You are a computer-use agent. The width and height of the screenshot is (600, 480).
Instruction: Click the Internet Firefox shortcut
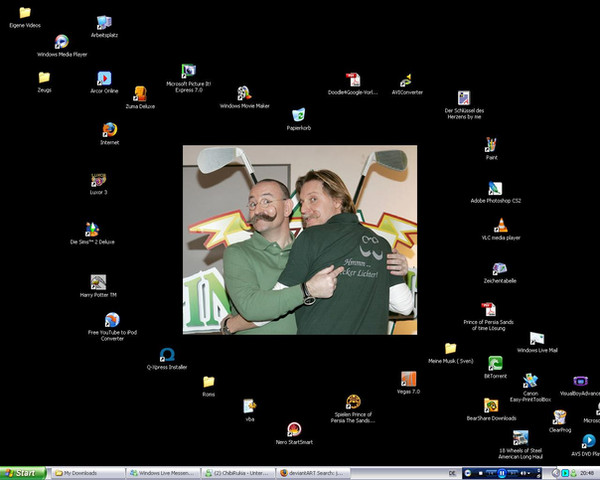click(x=109, y=129)
